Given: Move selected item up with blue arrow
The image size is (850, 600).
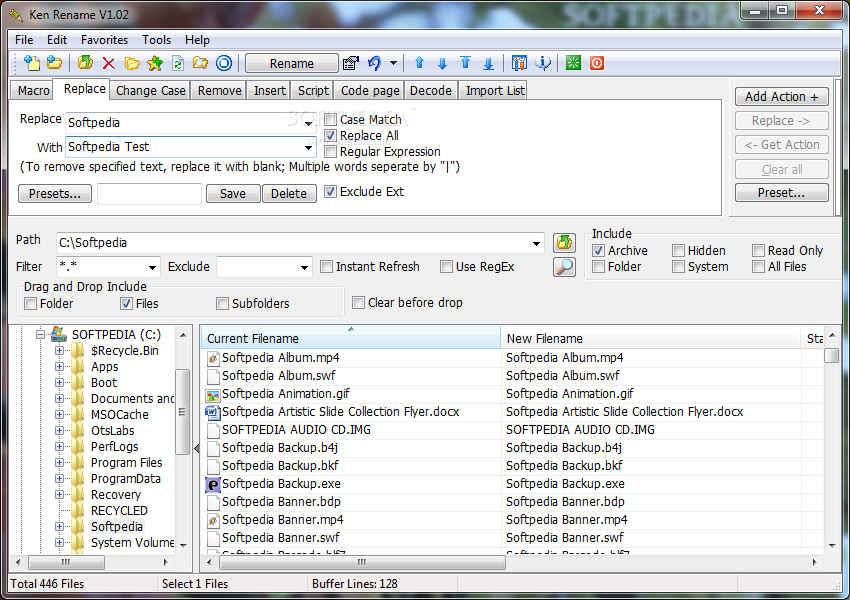Looking at the screenshot, I should (419, 63).
